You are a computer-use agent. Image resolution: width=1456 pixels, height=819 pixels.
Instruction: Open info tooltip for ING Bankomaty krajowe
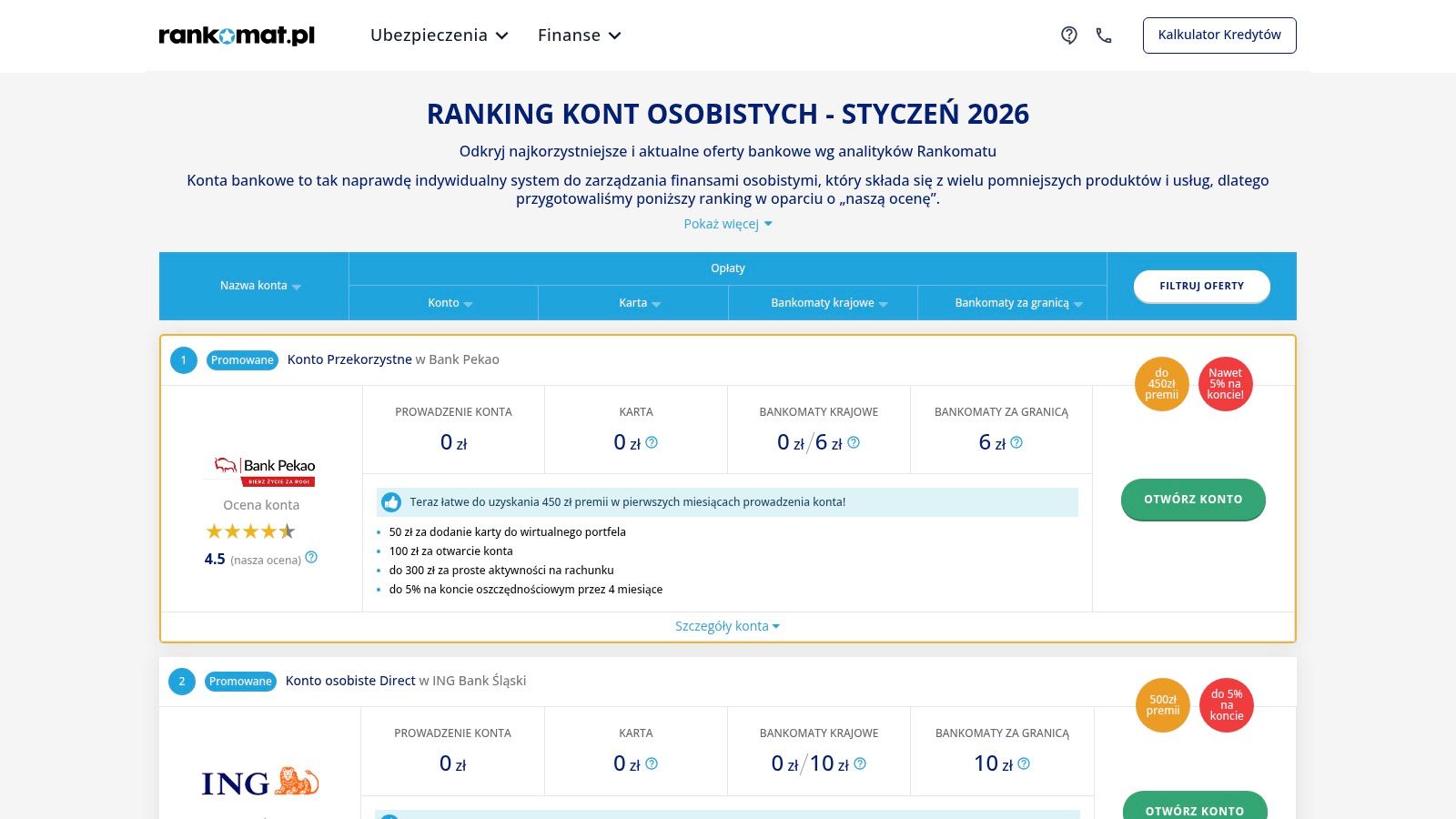(860, 763)
